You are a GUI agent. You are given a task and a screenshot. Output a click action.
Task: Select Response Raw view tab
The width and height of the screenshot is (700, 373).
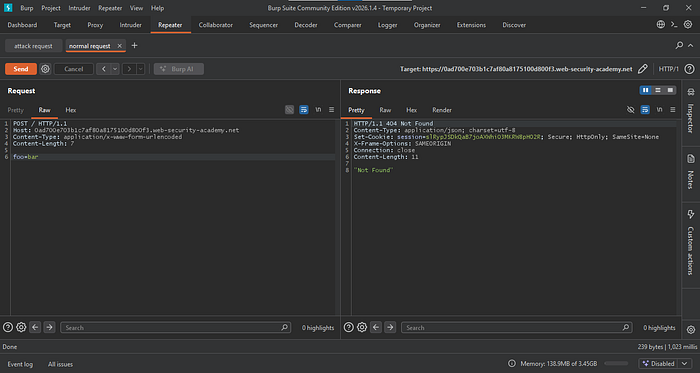click(x=385, y=110)
